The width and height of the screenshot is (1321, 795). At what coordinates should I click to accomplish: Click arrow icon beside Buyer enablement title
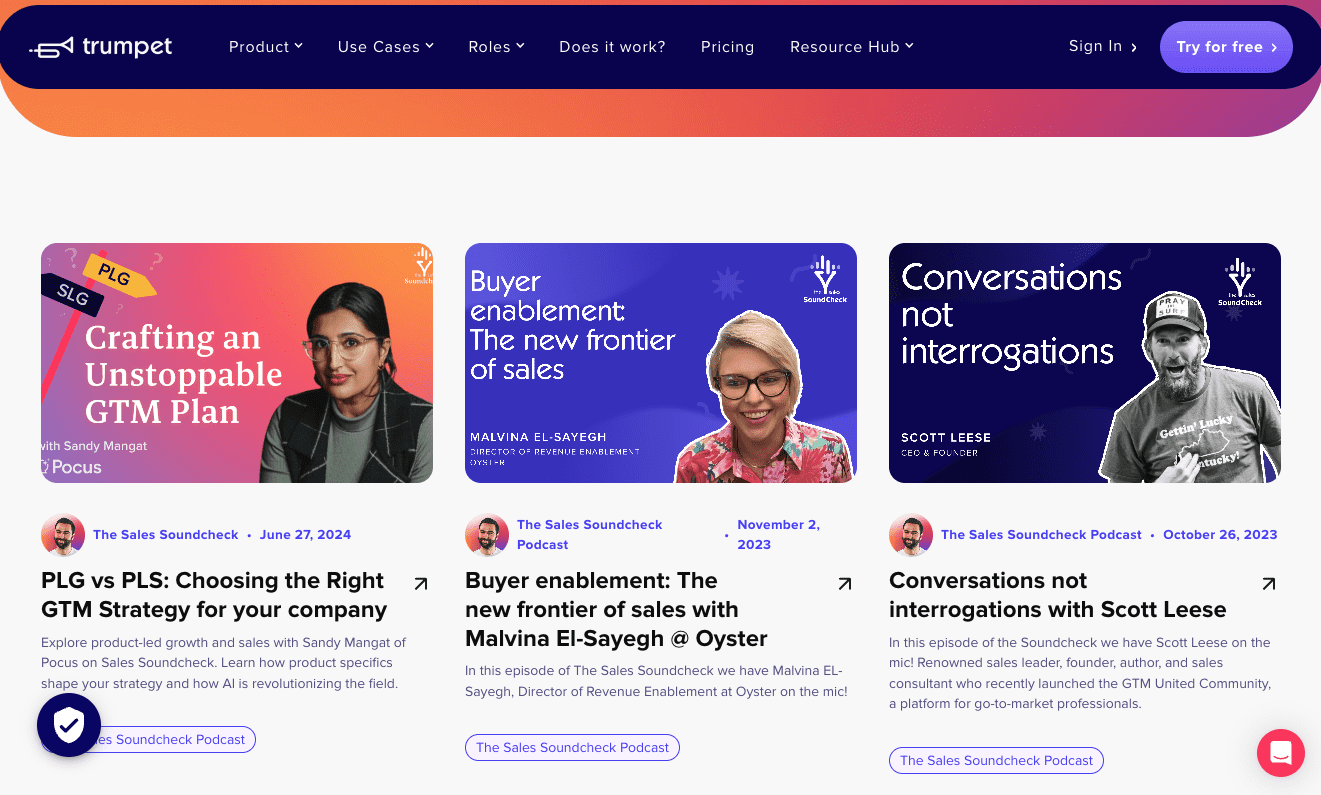(845, 583)
